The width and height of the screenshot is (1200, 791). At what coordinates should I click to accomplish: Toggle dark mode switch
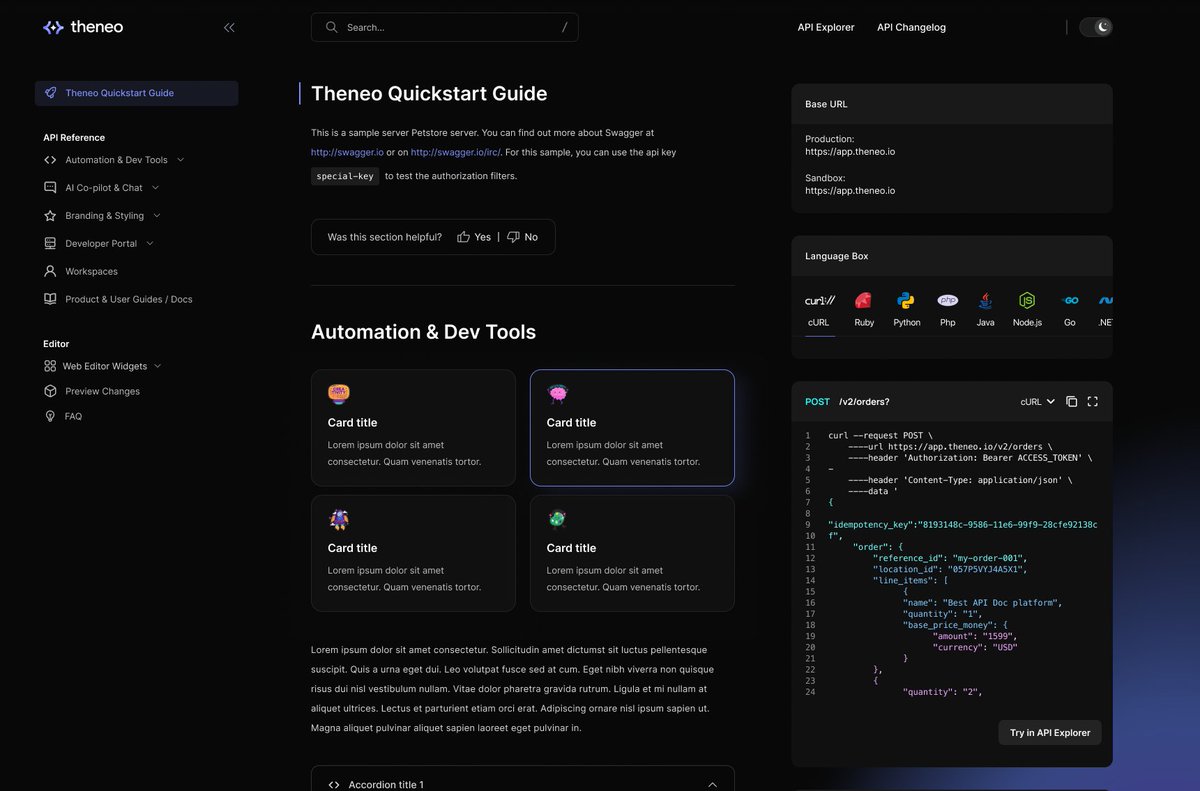point(1096,27)
